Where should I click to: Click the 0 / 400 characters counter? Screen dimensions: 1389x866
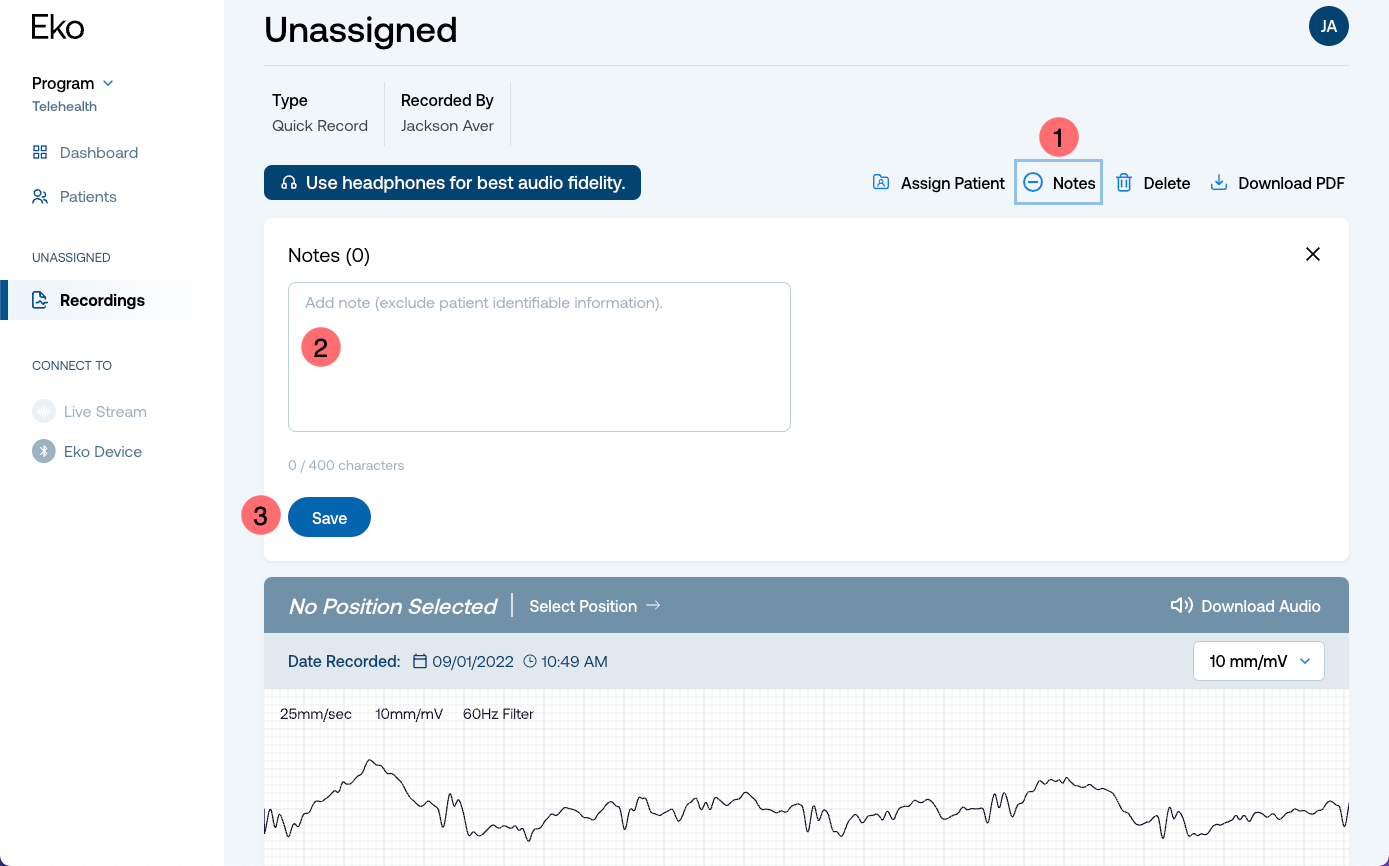tap(346, 465)
